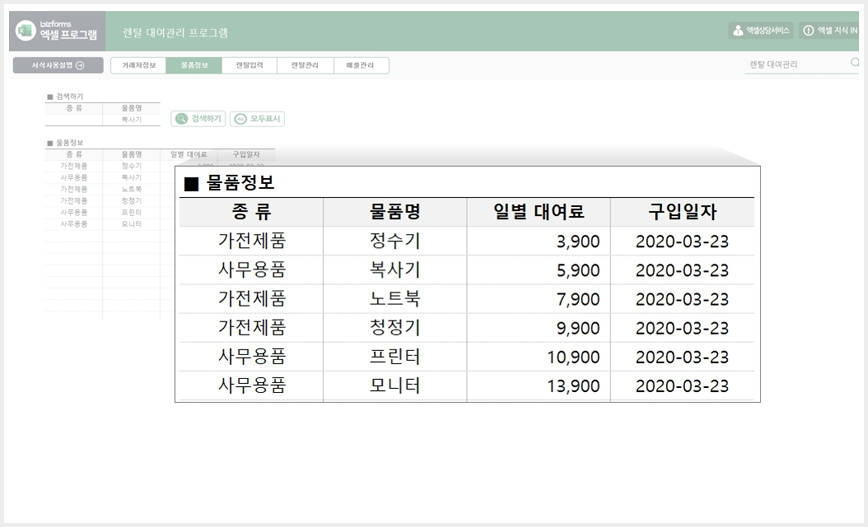Viewport: 868px width, 527px height.
Task: Click the magnifier icon on 검색하기 button
Action: coord(182,118)
